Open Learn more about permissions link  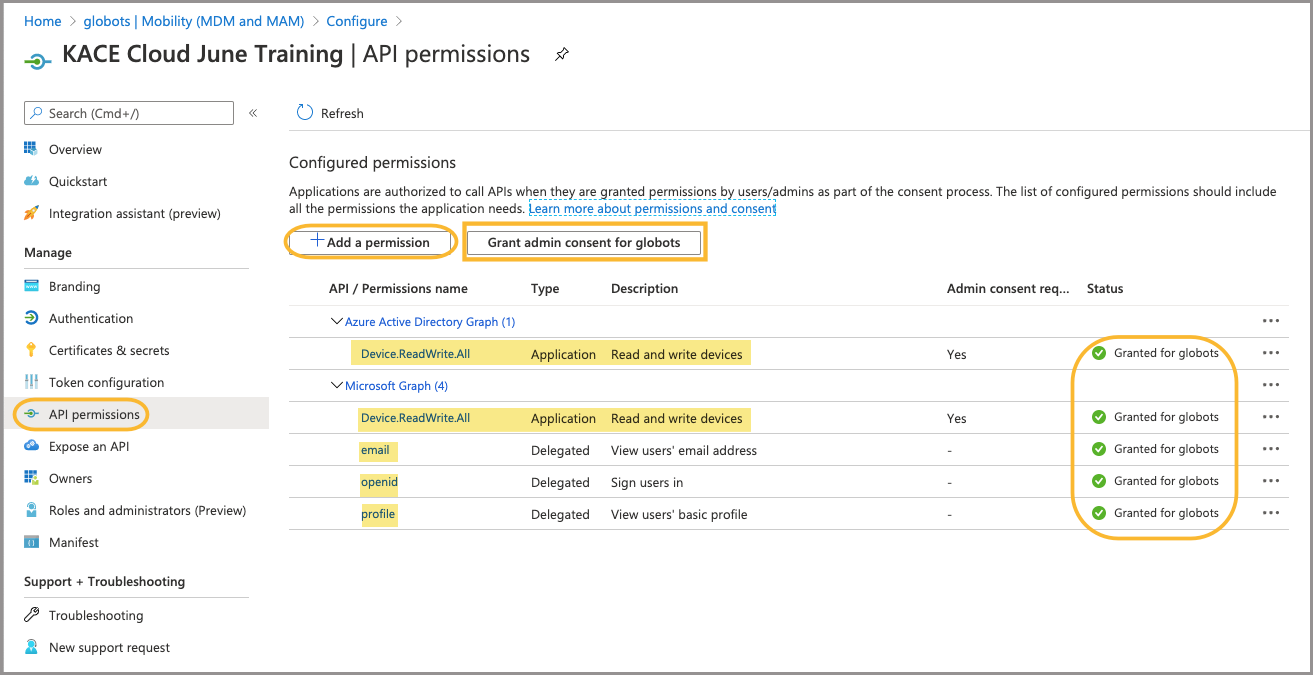point(652,209)
